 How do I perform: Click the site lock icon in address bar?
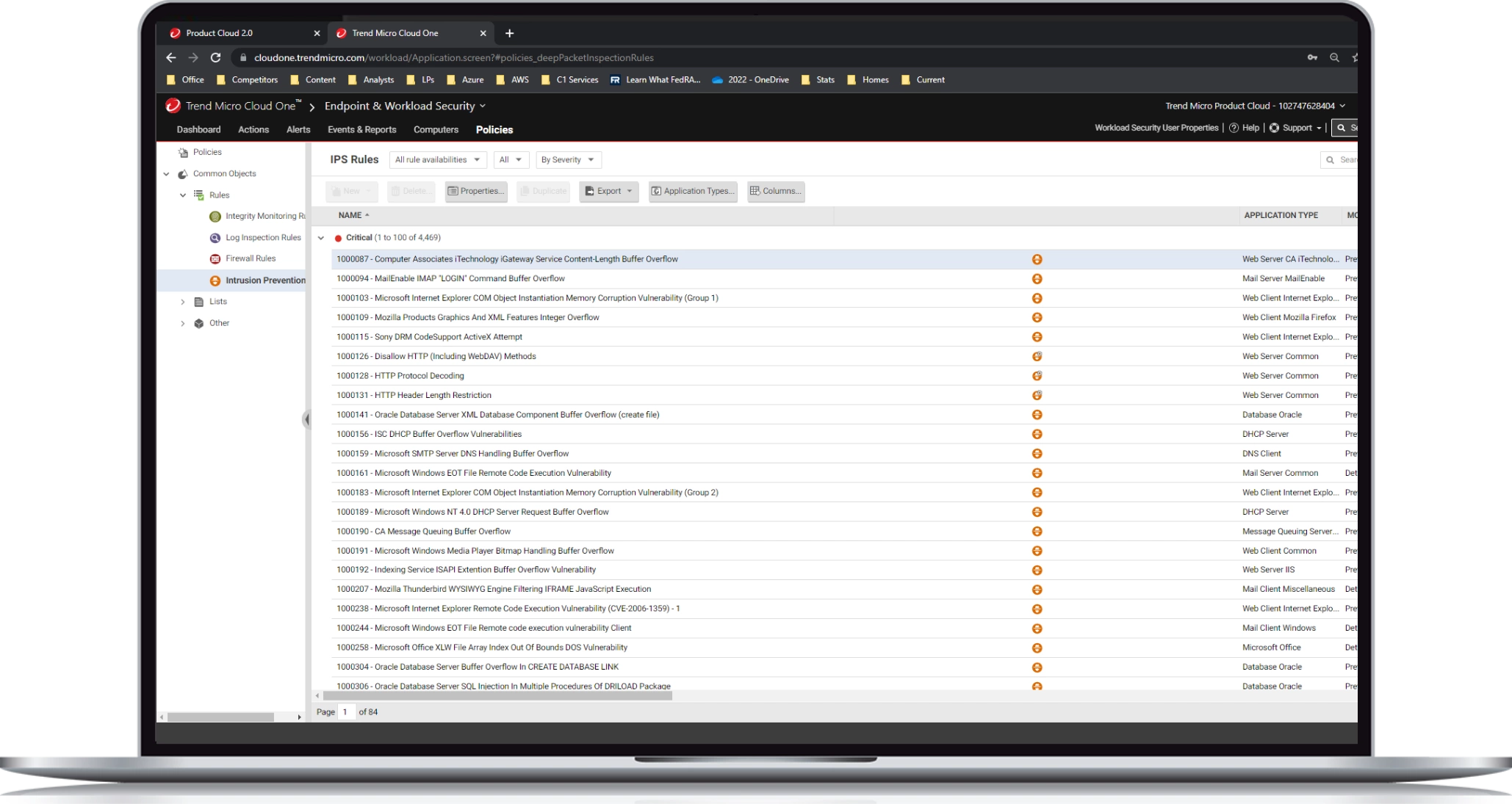click(243, 57)
